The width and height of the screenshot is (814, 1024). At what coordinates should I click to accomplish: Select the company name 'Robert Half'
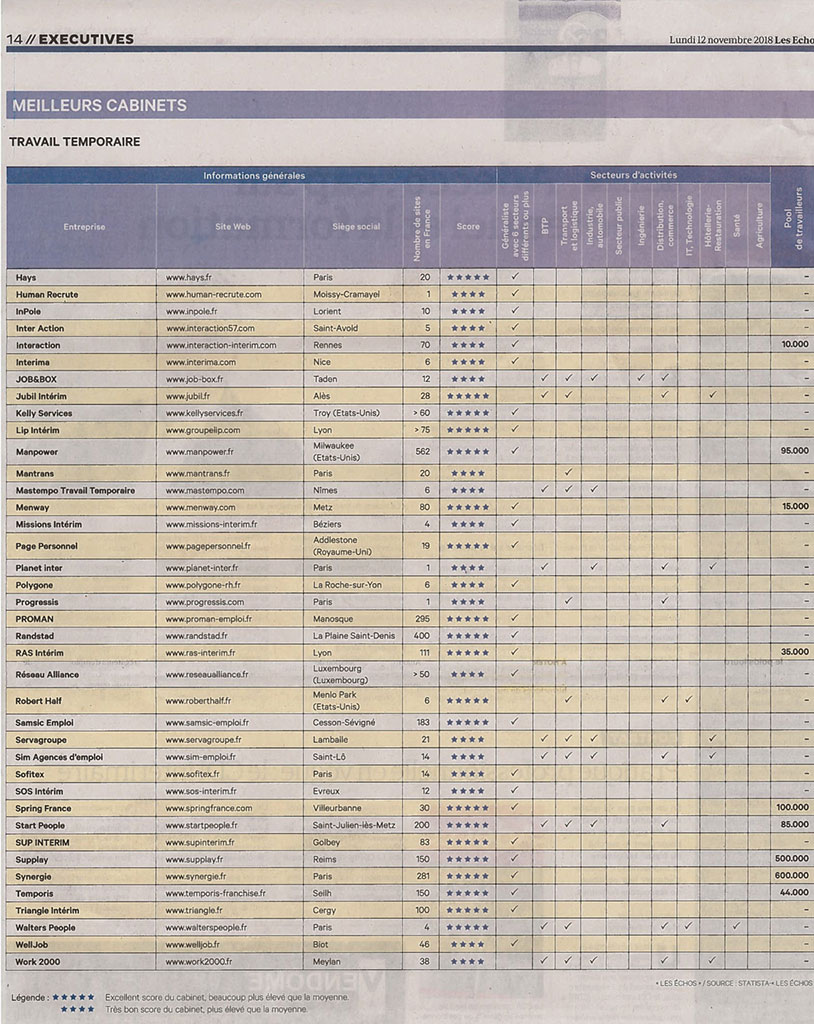click(39, 701)
